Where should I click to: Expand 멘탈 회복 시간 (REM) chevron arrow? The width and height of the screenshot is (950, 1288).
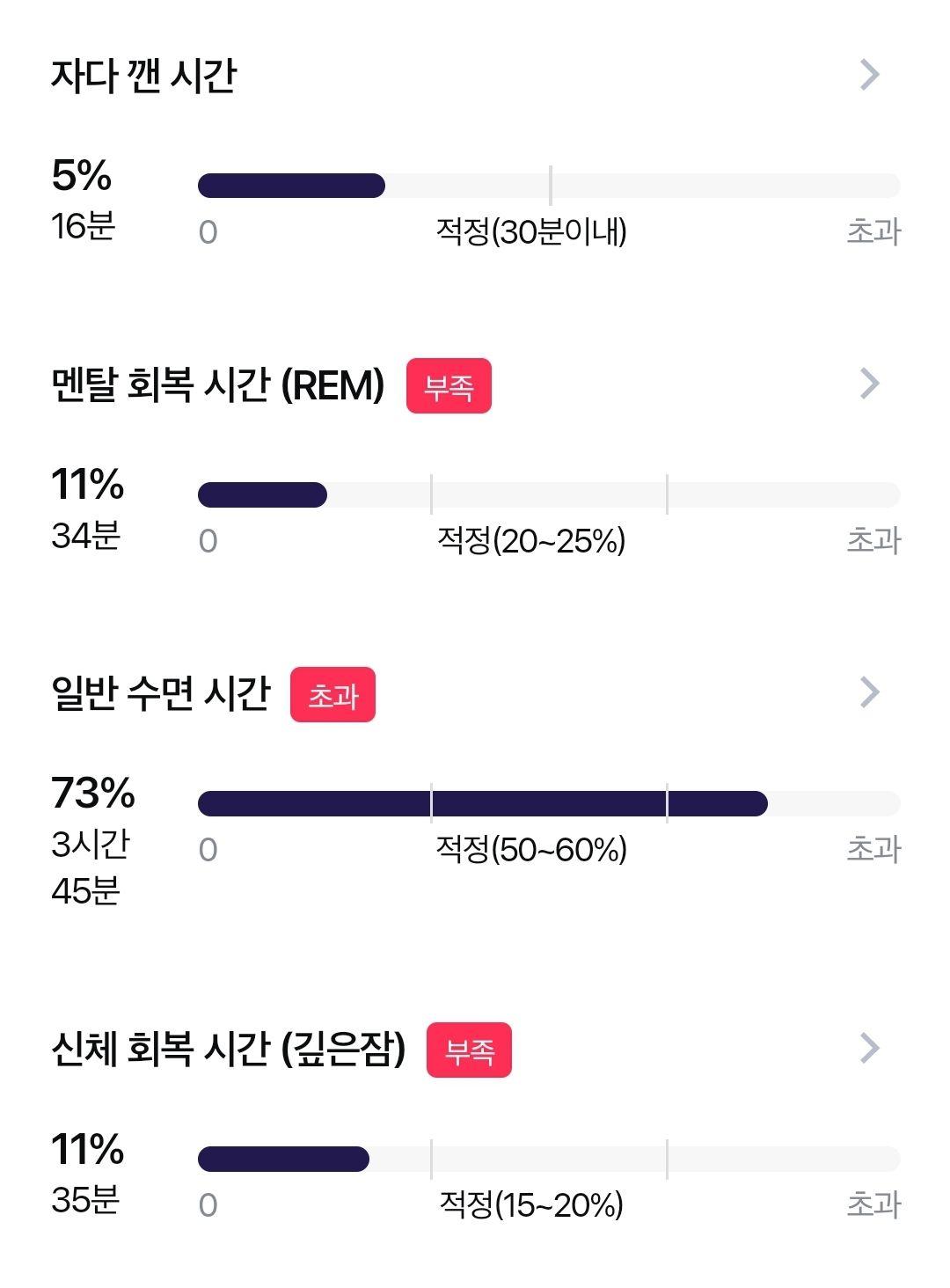point(869,384)
